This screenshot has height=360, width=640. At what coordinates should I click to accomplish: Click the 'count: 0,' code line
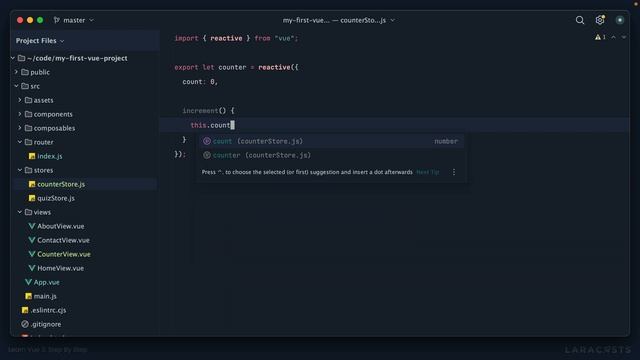(x=200, y=82)
